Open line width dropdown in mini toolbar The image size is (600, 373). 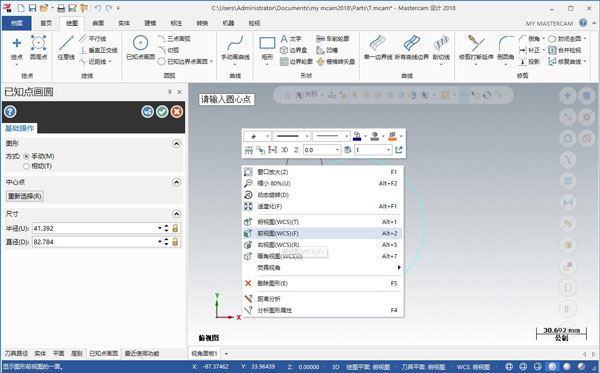click(346, 136)
